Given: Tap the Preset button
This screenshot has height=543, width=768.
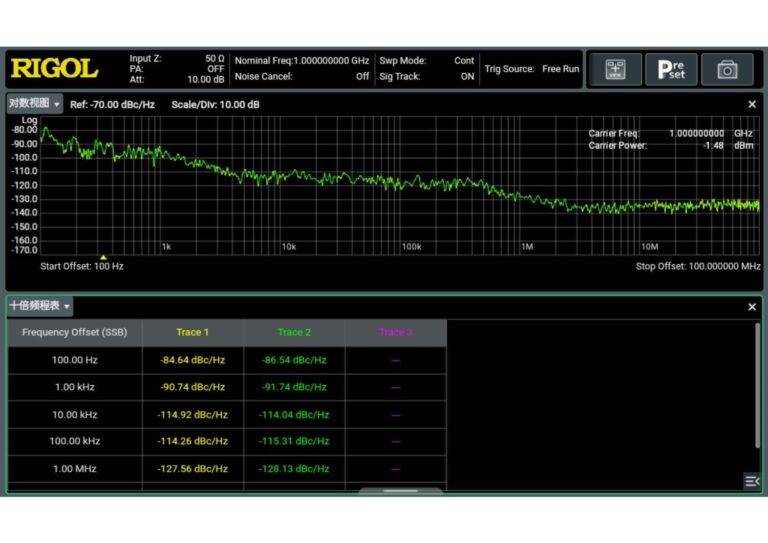Looking at the screenshot, I should (671, 69).
